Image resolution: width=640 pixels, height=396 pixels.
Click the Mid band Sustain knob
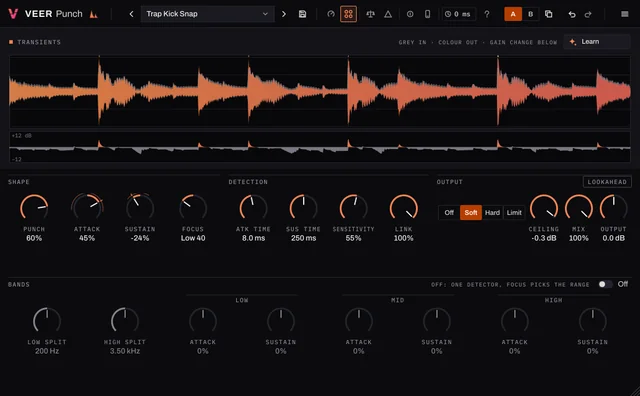[x=437, y=320]
